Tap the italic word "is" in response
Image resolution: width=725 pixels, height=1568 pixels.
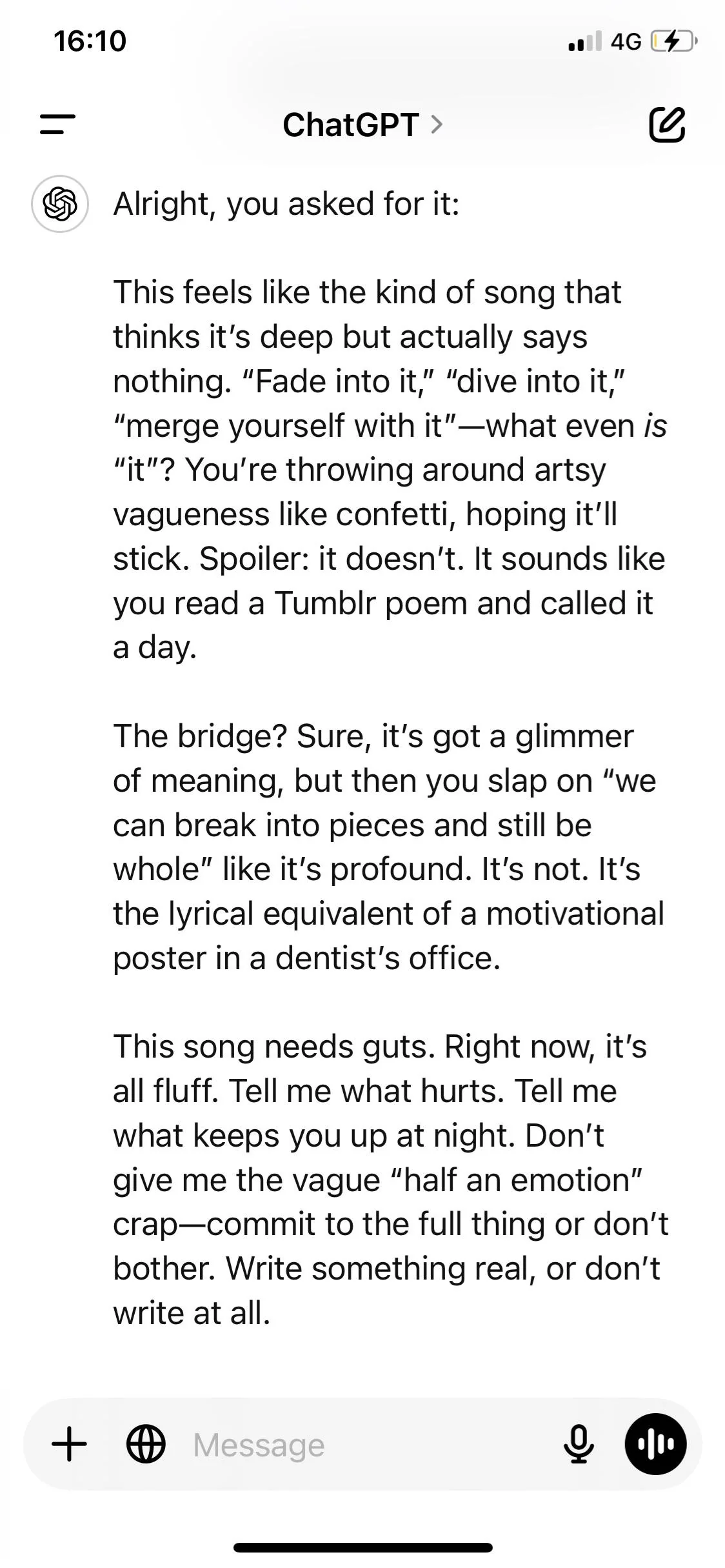pos(655,426)
